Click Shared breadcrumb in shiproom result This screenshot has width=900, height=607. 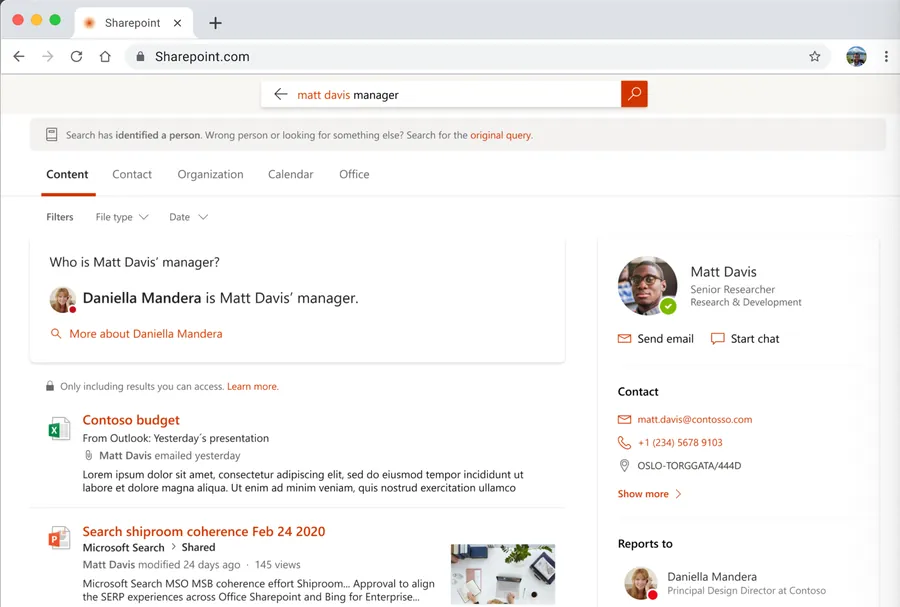point(199,547)
